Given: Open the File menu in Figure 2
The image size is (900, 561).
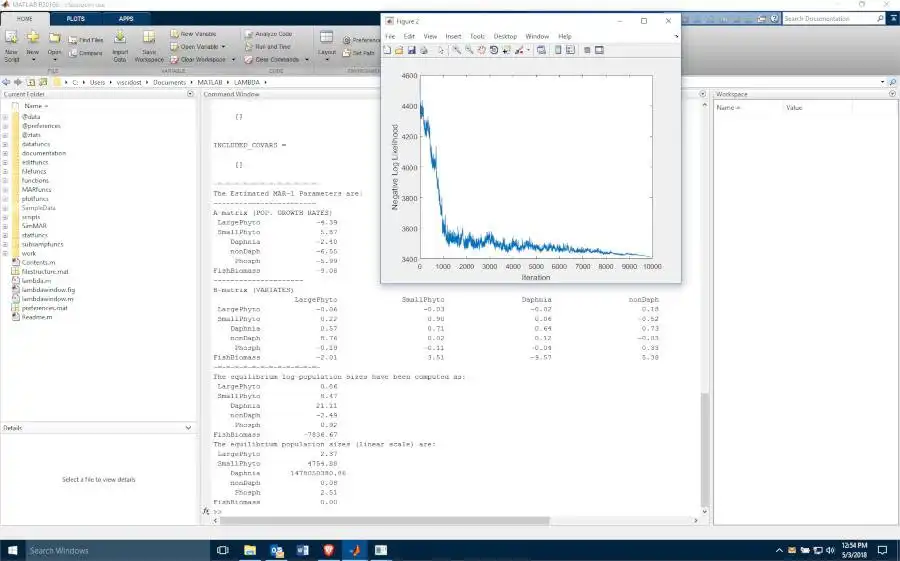Looking at the screenshot, I should 390,36.
